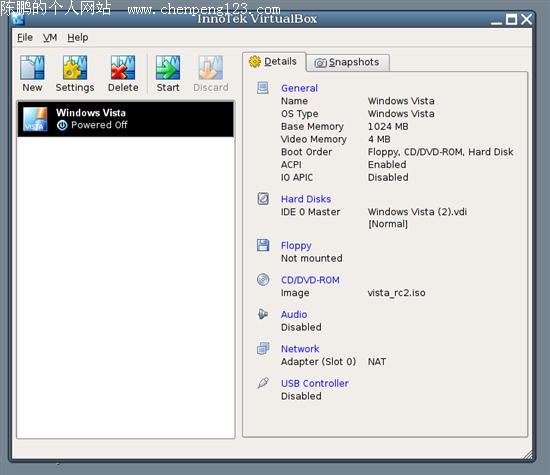
Task: Click the 'IDE 0 Master' label
Action: [310, 212]
